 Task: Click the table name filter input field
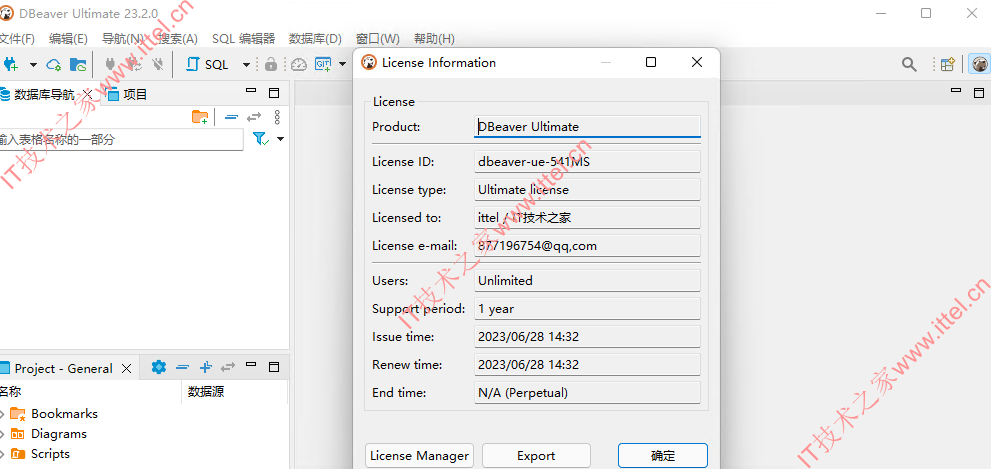(121, 140)
